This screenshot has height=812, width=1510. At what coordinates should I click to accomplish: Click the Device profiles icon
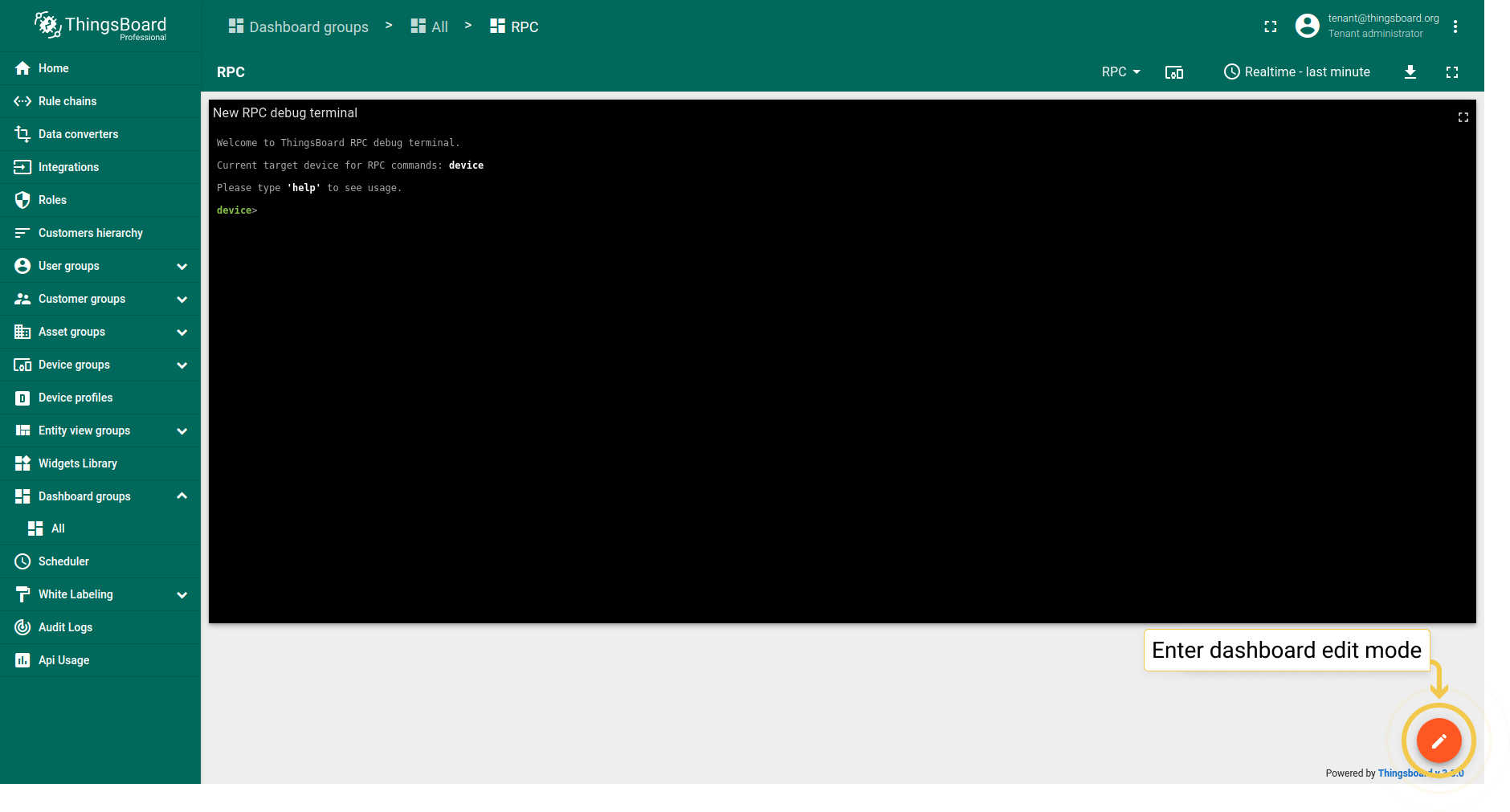22,398
